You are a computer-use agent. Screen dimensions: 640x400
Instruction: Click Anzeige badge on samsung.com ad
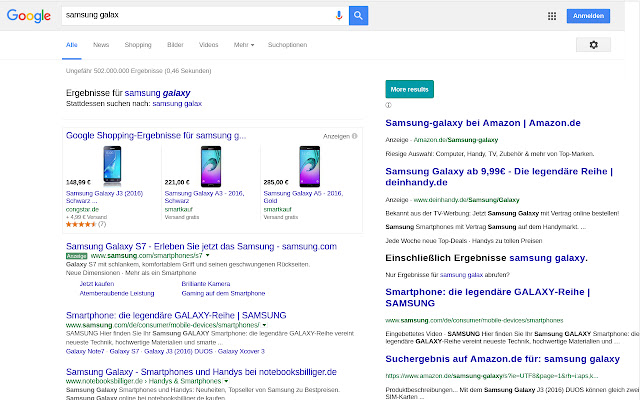tap(76, 256)
